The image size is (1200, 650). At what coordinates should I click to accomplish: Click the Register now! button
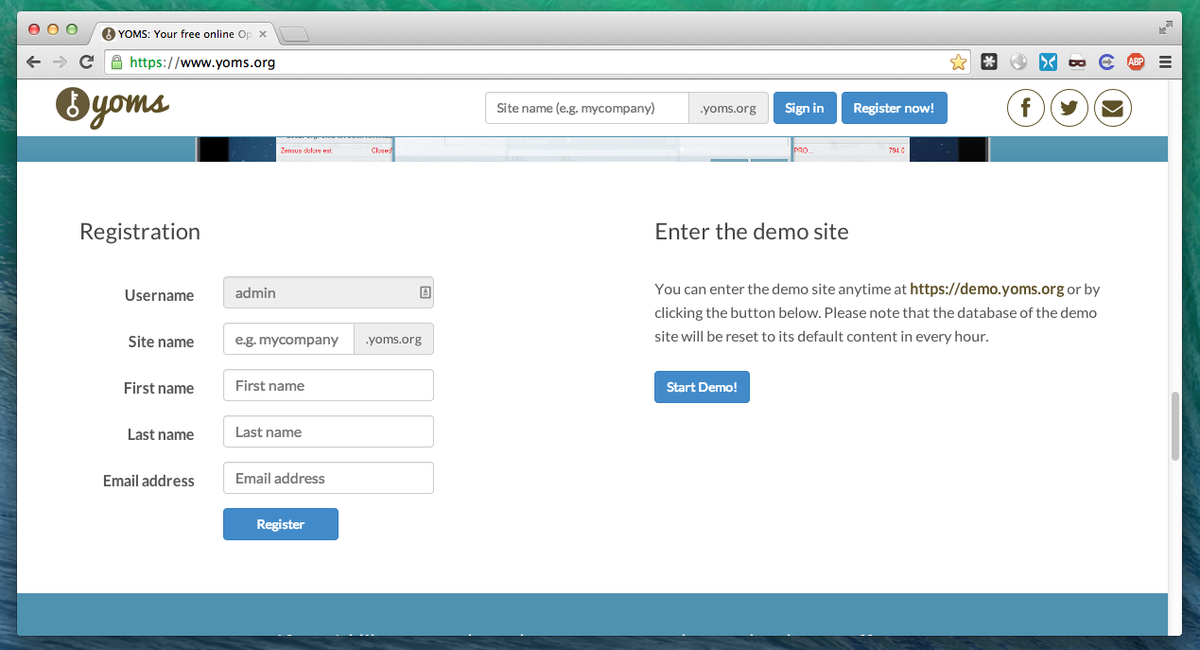pos(894,108)
